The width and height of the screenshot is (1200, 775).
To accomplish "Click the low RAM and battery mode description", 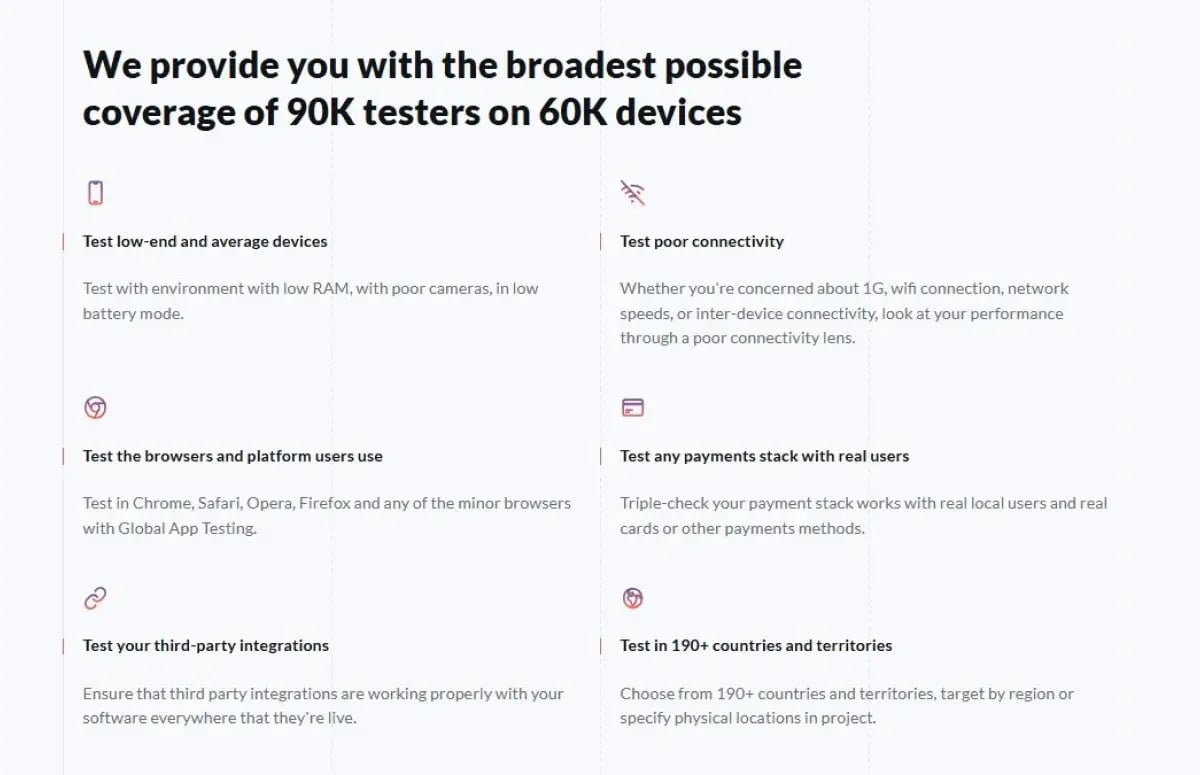I will coord(310,301).
